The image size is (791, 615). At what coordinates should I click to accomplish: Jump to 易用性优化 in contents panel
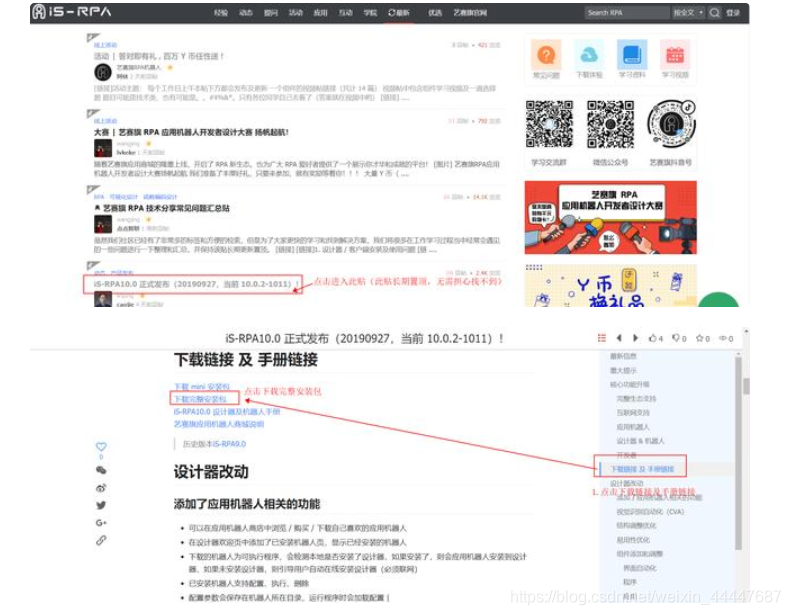point(633,540)
